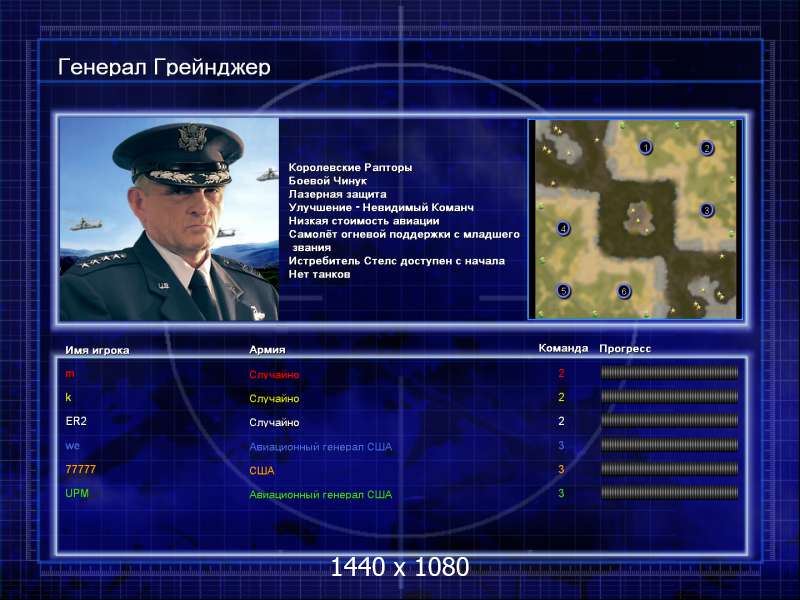
Task: Click UPM player name
Action: point(77,493)
